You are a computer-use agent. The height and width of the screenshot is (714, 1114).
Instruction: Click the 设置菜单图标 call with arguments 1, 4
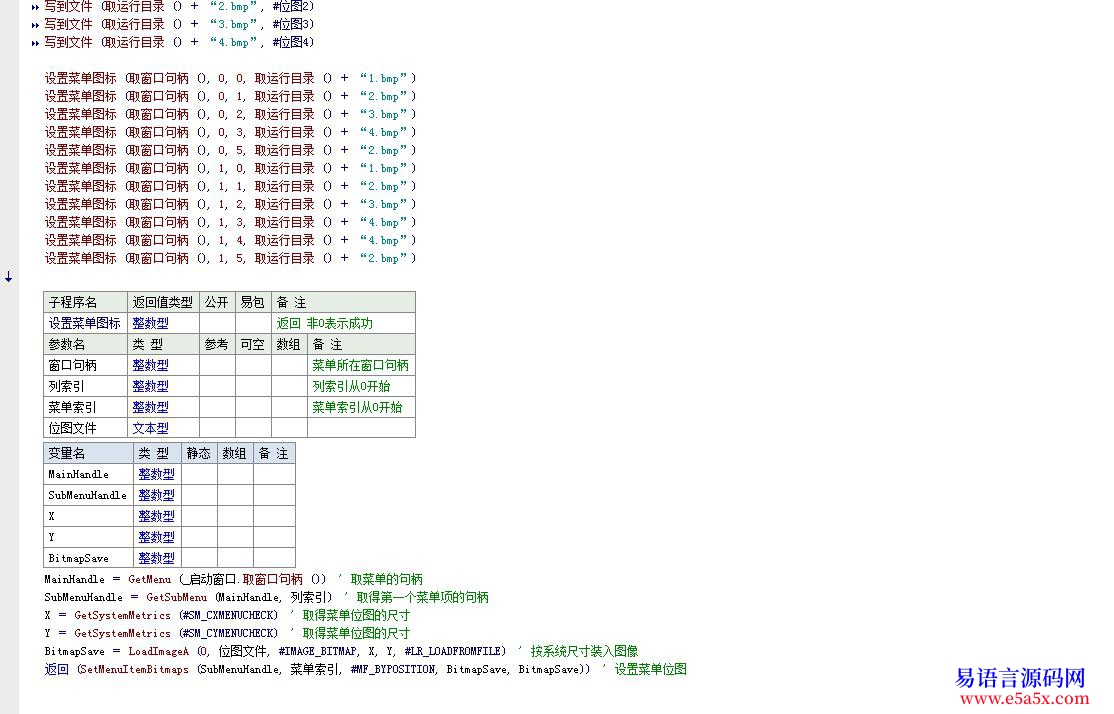coord(230,240)
